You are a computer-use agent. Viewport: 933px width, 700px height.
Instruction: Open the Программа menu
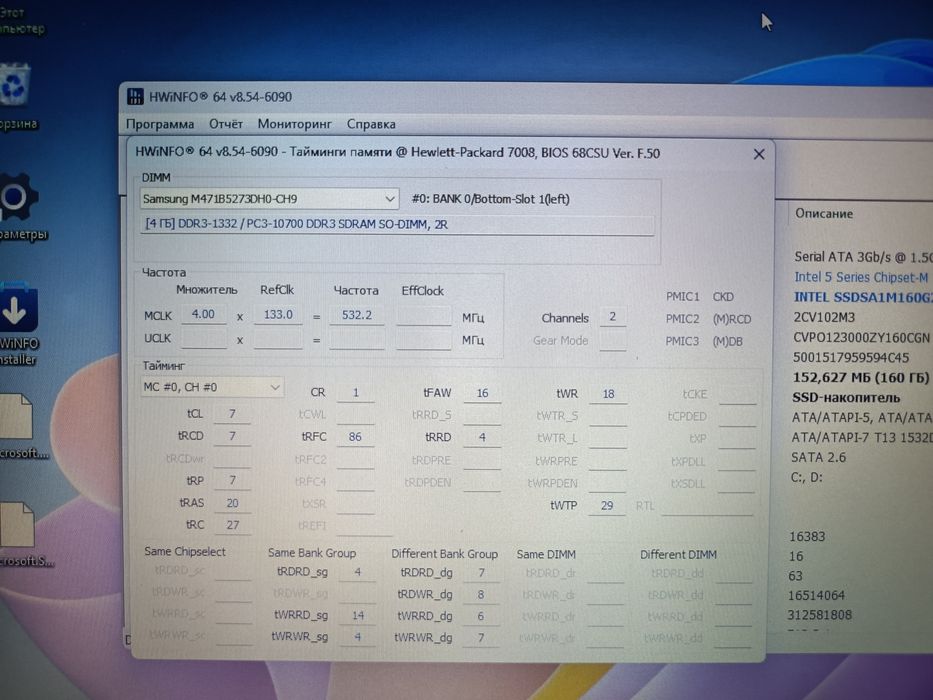160,124
